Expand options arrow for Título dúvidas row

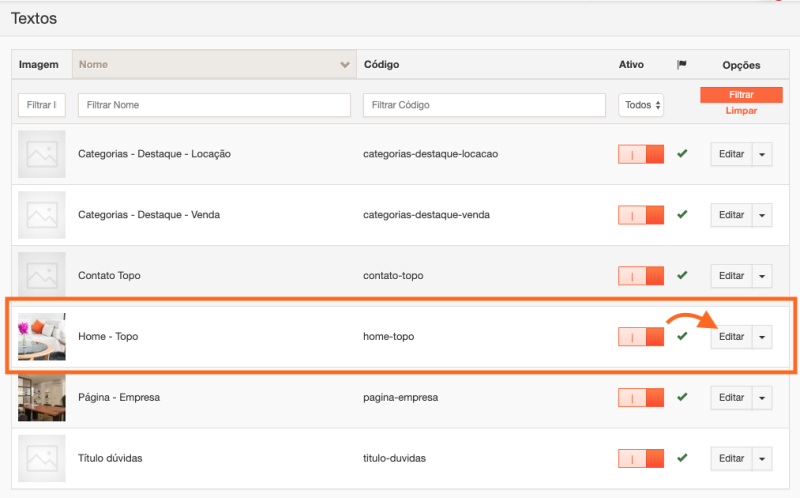click(762, 459)
